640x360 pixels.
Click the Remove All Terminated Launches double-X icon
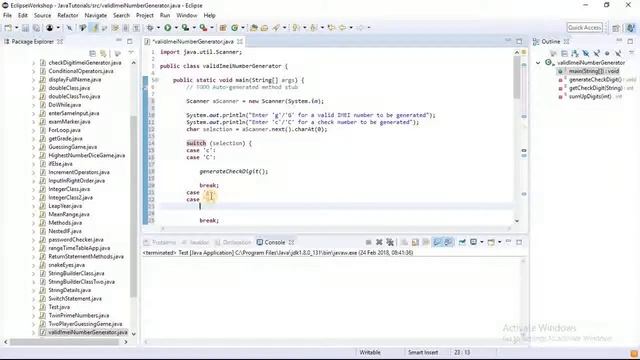tap(390, 242)
